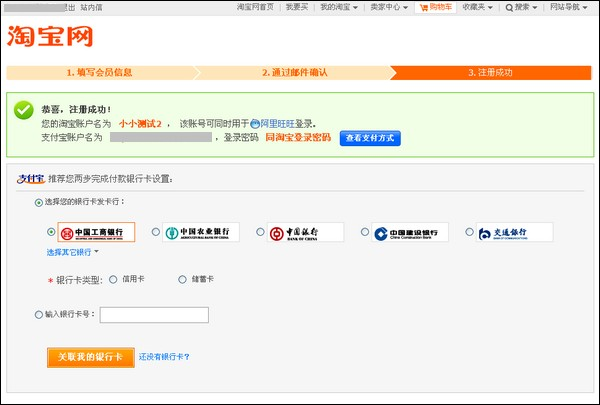Open 还没有银行卡? link

(164, 357)
